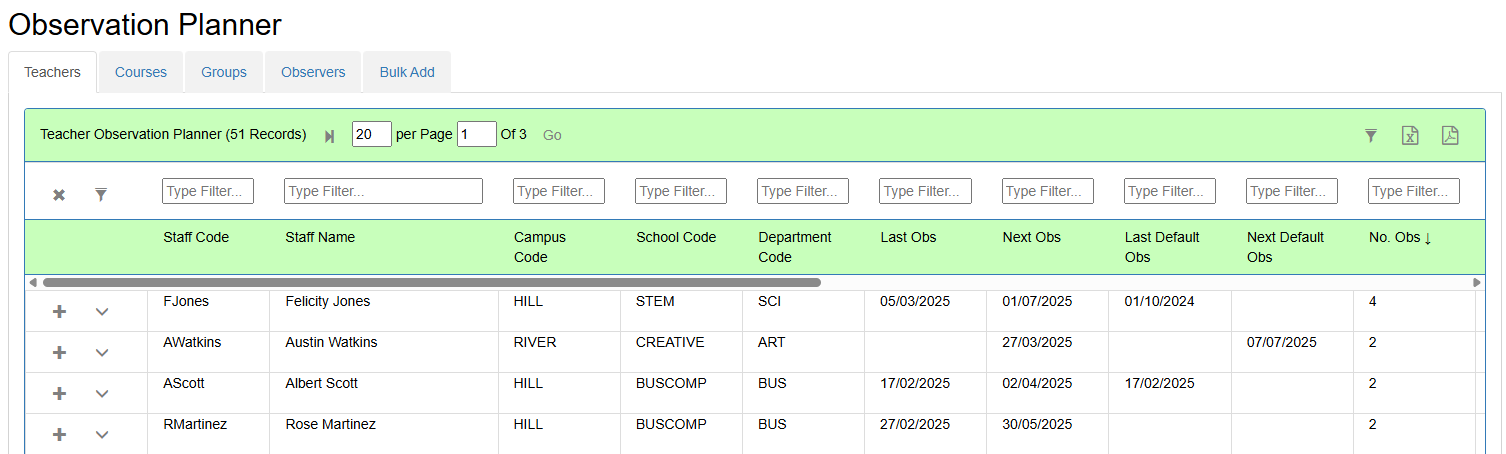Add observation for Felicity Jones plus icon
Viewport: 1506px width, 454px height.
(59, 312)
